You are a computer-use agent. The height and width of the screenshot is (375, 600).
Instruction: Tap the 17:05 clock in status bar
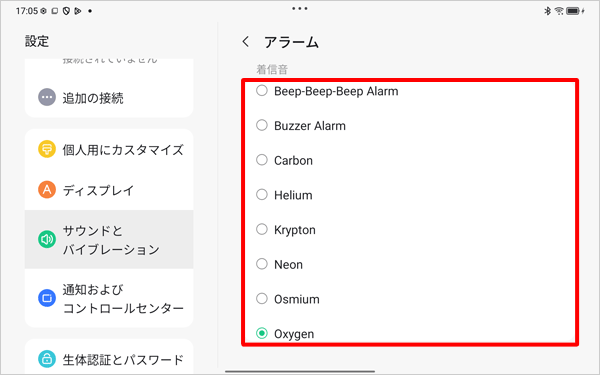pos(26,11)
